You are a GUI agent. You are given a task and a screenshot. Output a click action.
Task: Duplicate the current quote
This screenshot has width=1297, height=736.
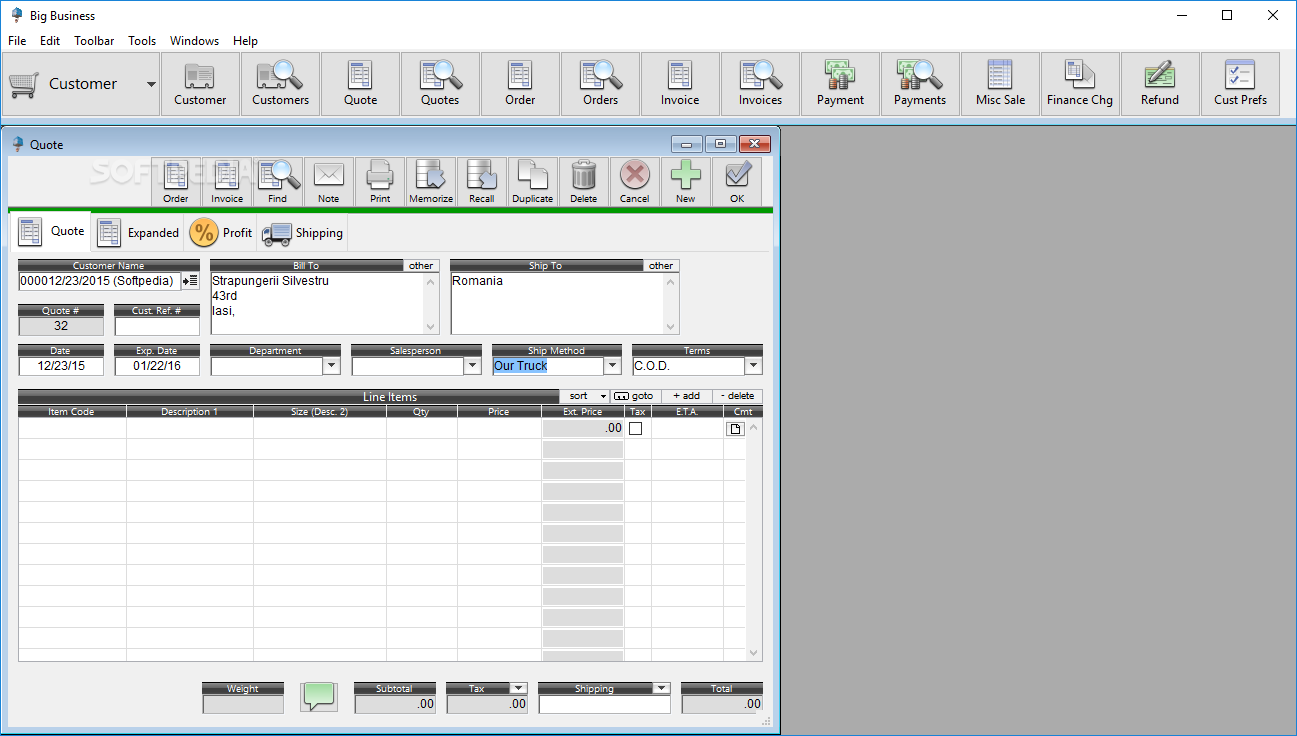point(533,182)
